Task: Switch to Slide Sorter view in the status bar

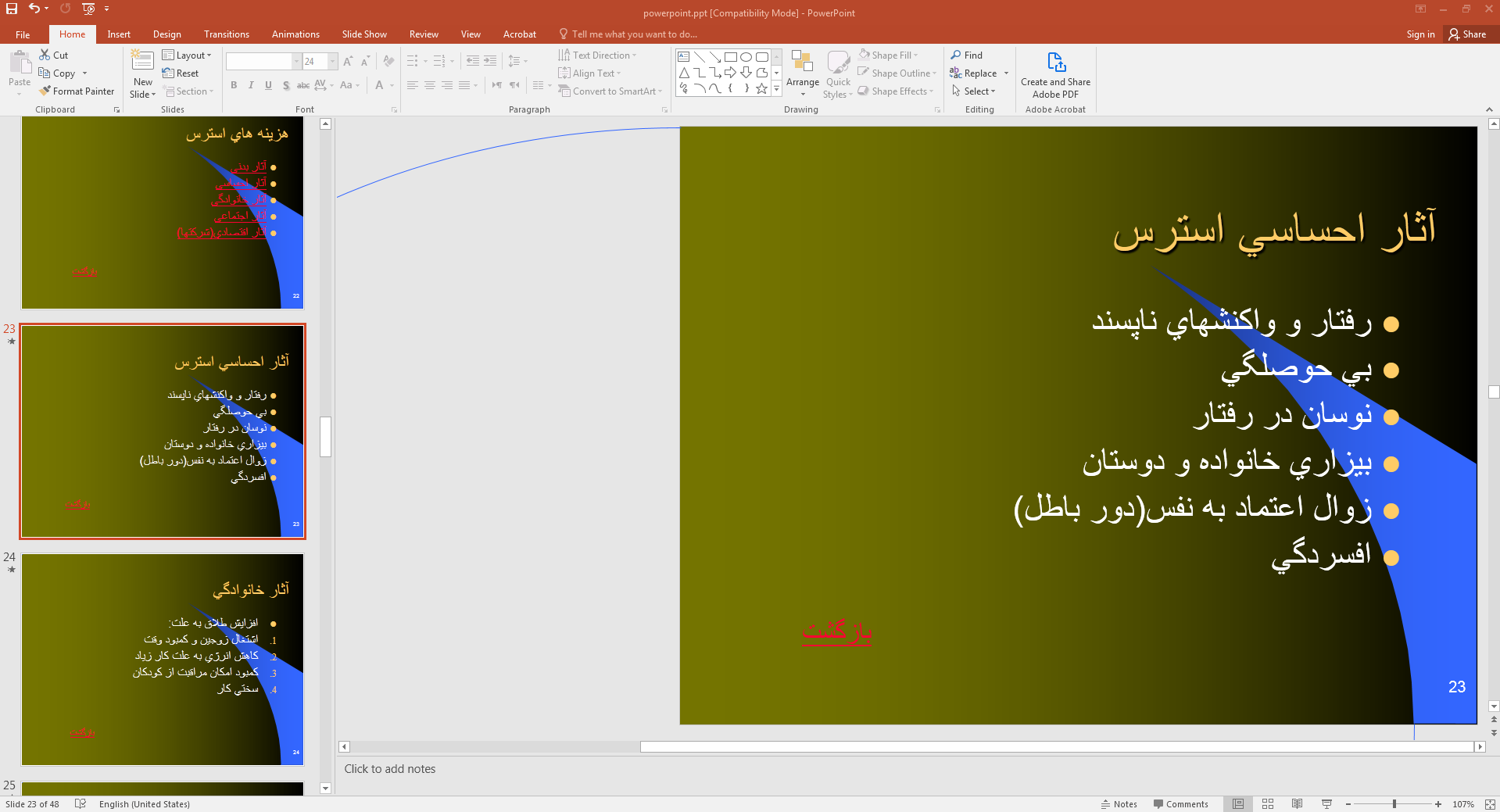Action: (1268, 803)
